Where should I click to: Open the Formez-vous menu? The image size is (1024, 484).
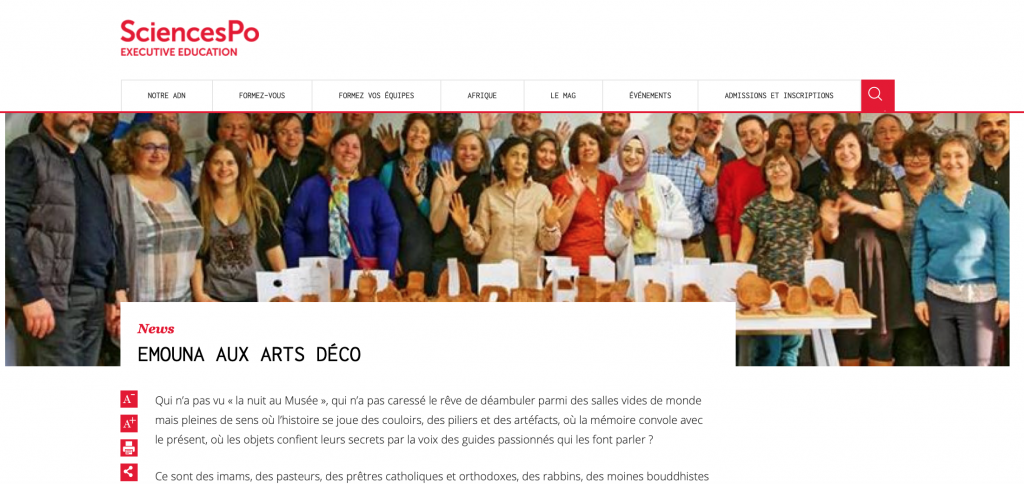(262, 95)
